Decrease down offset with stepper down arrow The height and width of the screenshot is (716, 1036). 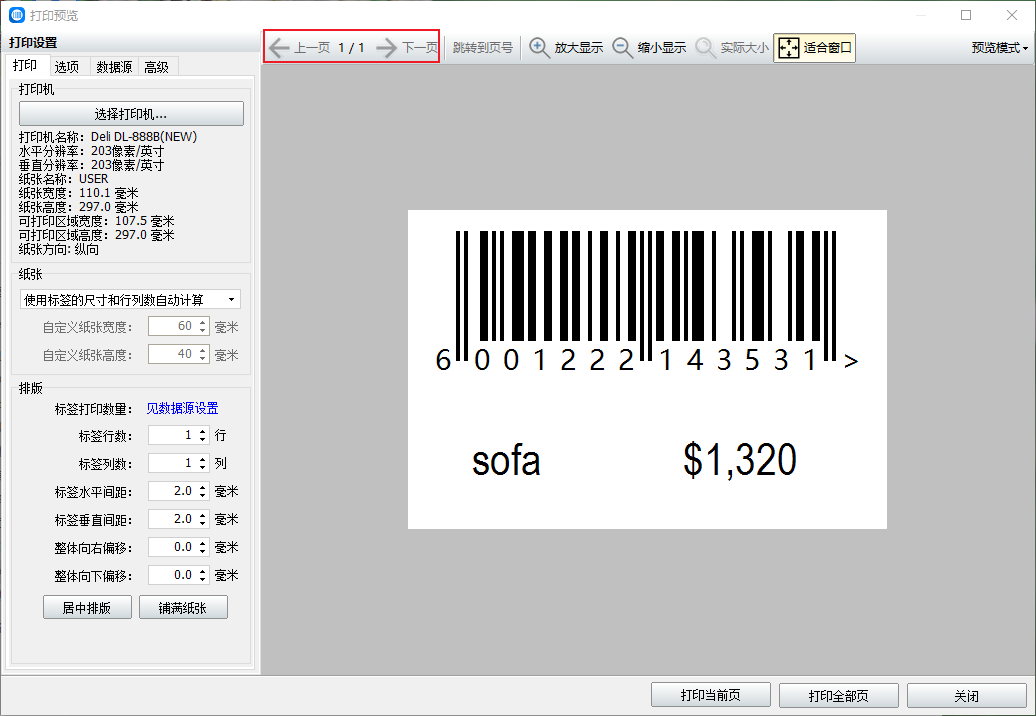point(203,580)
